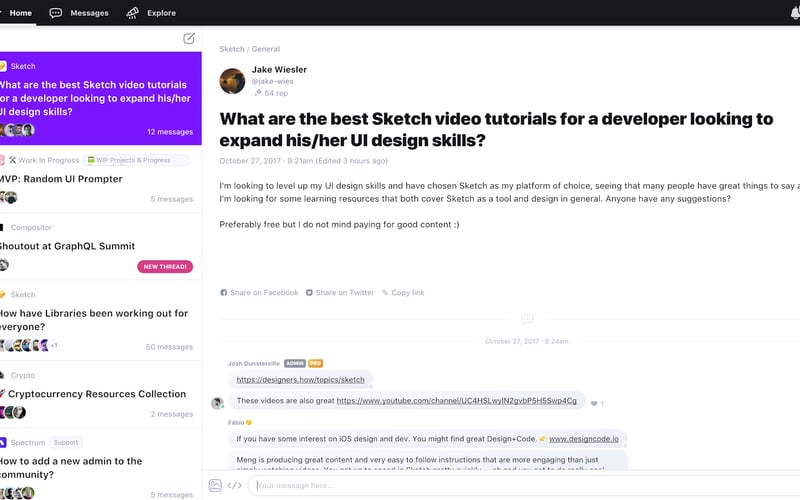Viewport: 800px width, 500px height.
Task: Click the Explore telescope icon
Action: tap(133, 13)
